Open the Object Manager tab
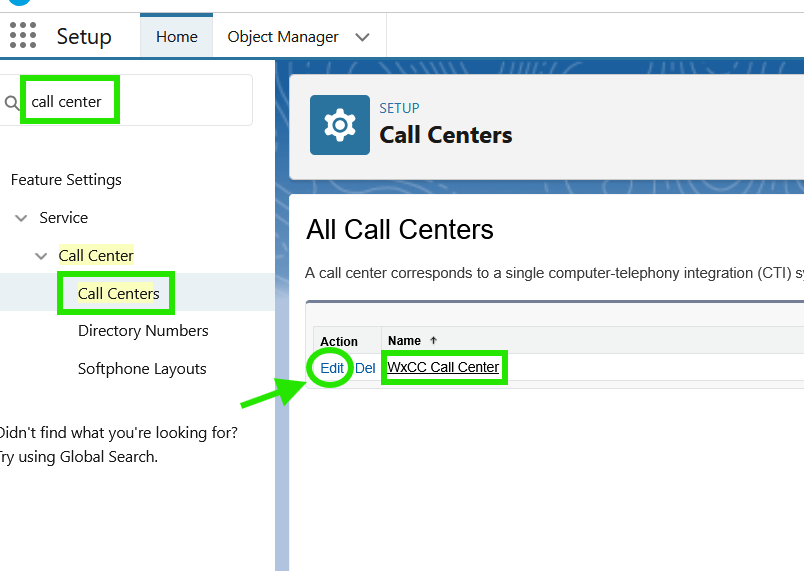The width and height of the screenshot is (804, 571). click(x=283, y=37)
